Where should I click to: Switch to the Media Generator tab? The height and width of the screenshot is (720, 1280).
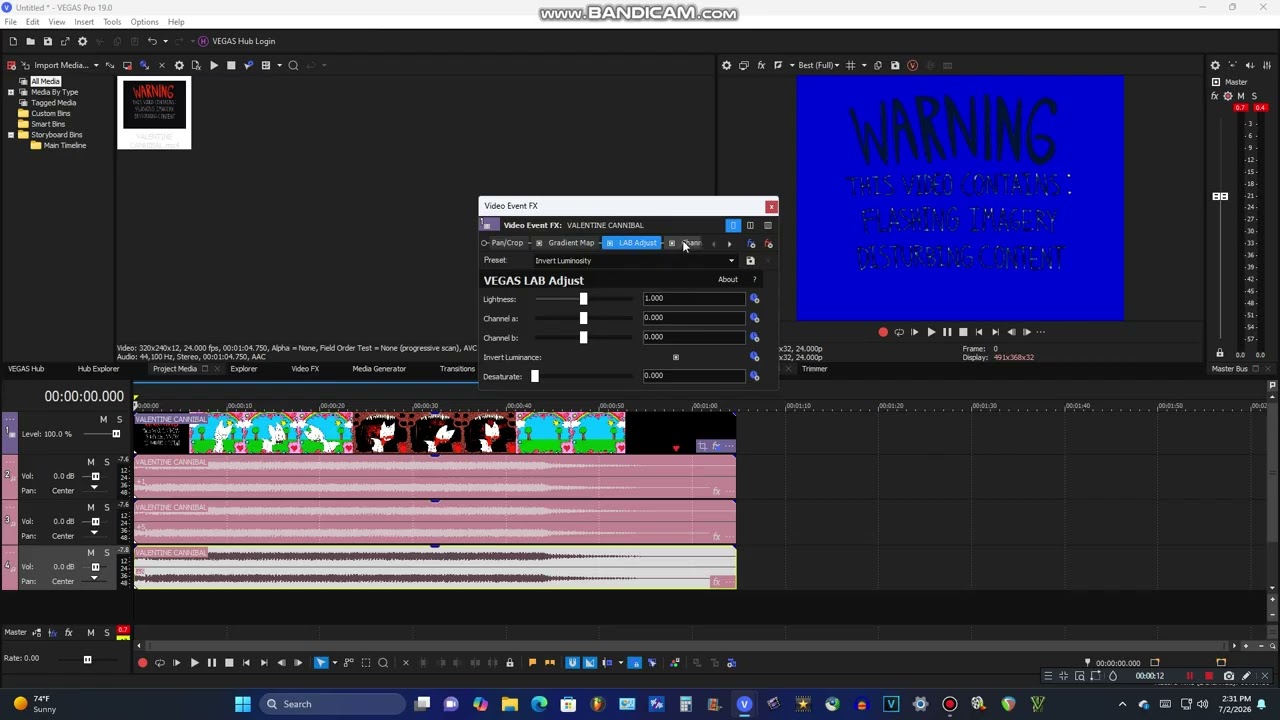(379, 369)
